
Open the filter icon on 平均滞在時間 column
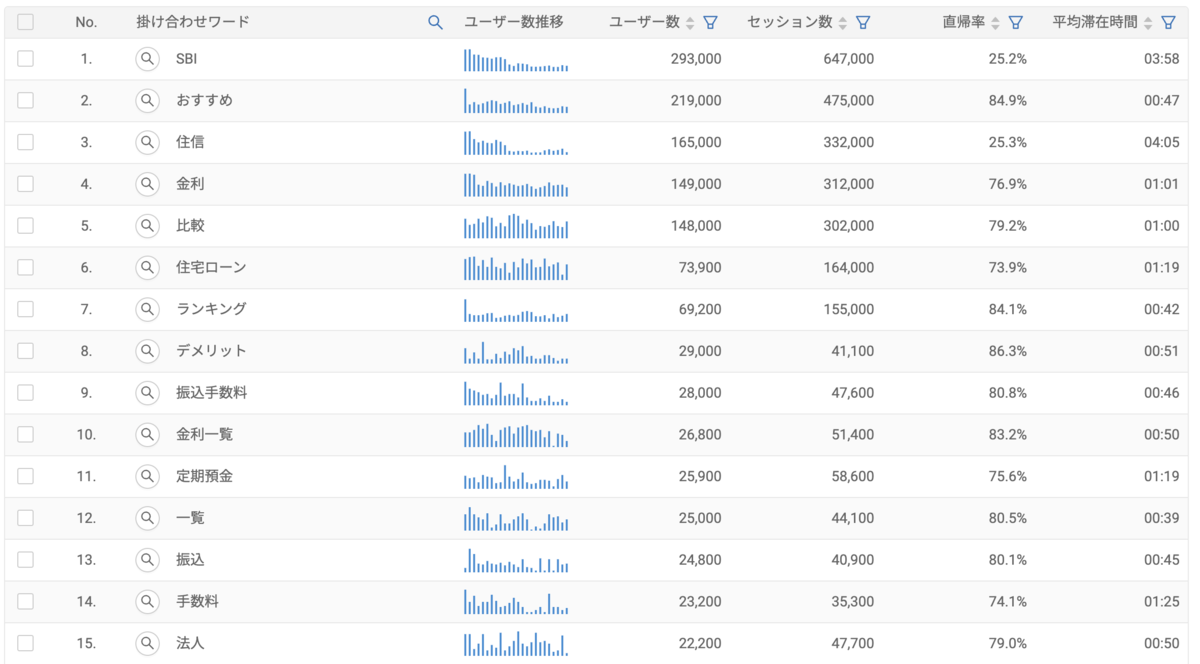tap(1168, 21)
